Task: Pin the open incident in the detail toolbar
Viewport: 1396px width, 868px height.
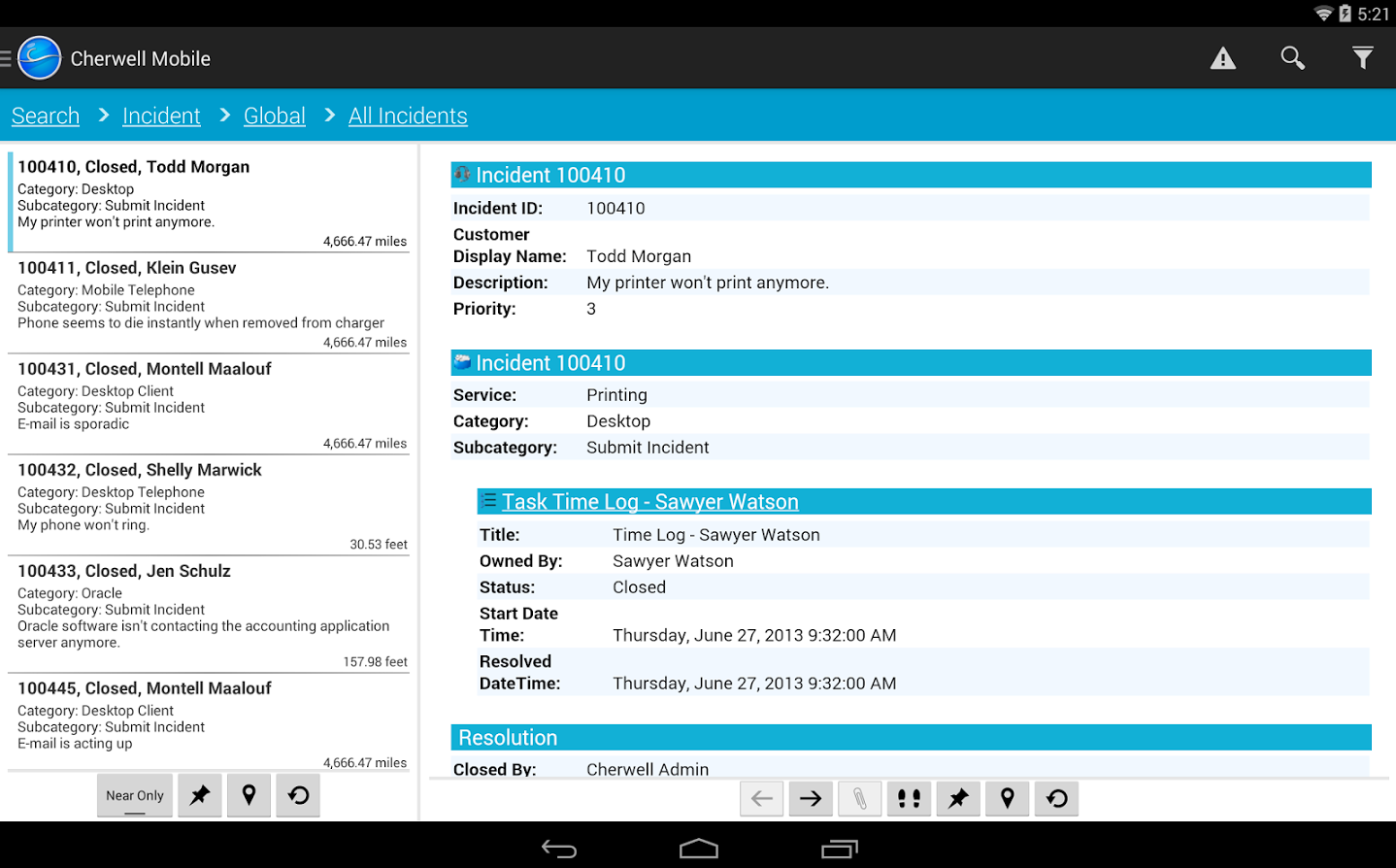Action: (x=958, y=798)
